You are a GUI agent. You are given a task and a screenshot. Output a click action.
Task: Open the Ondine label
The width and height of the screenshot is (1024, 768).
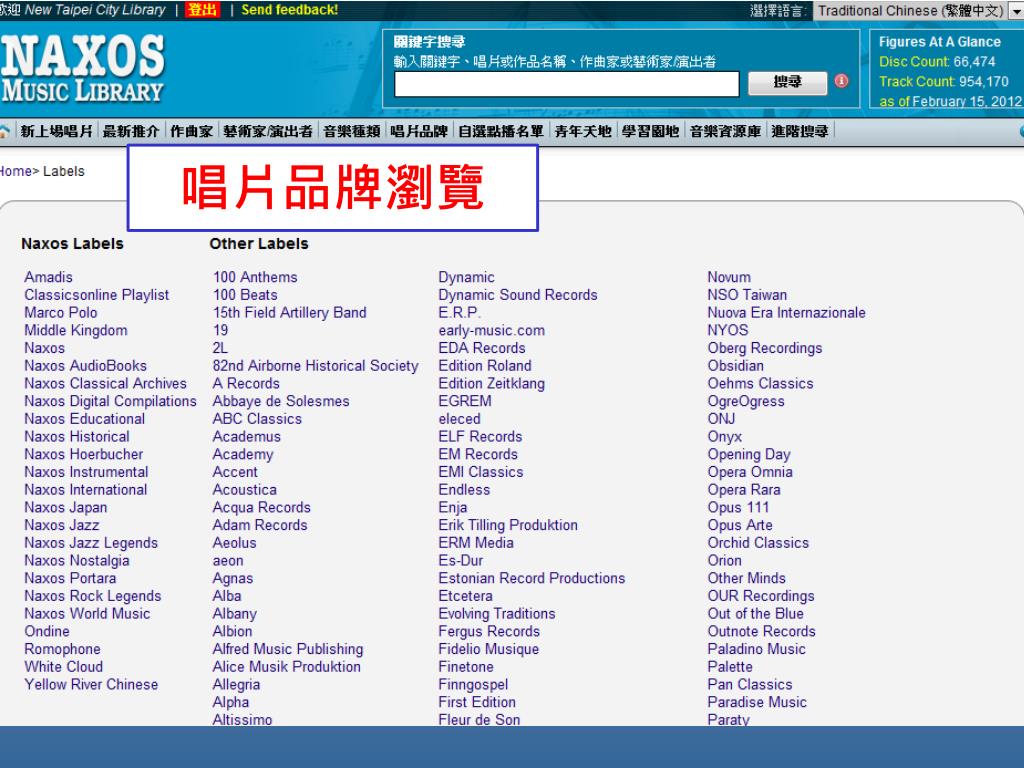[x=47, y=631]
